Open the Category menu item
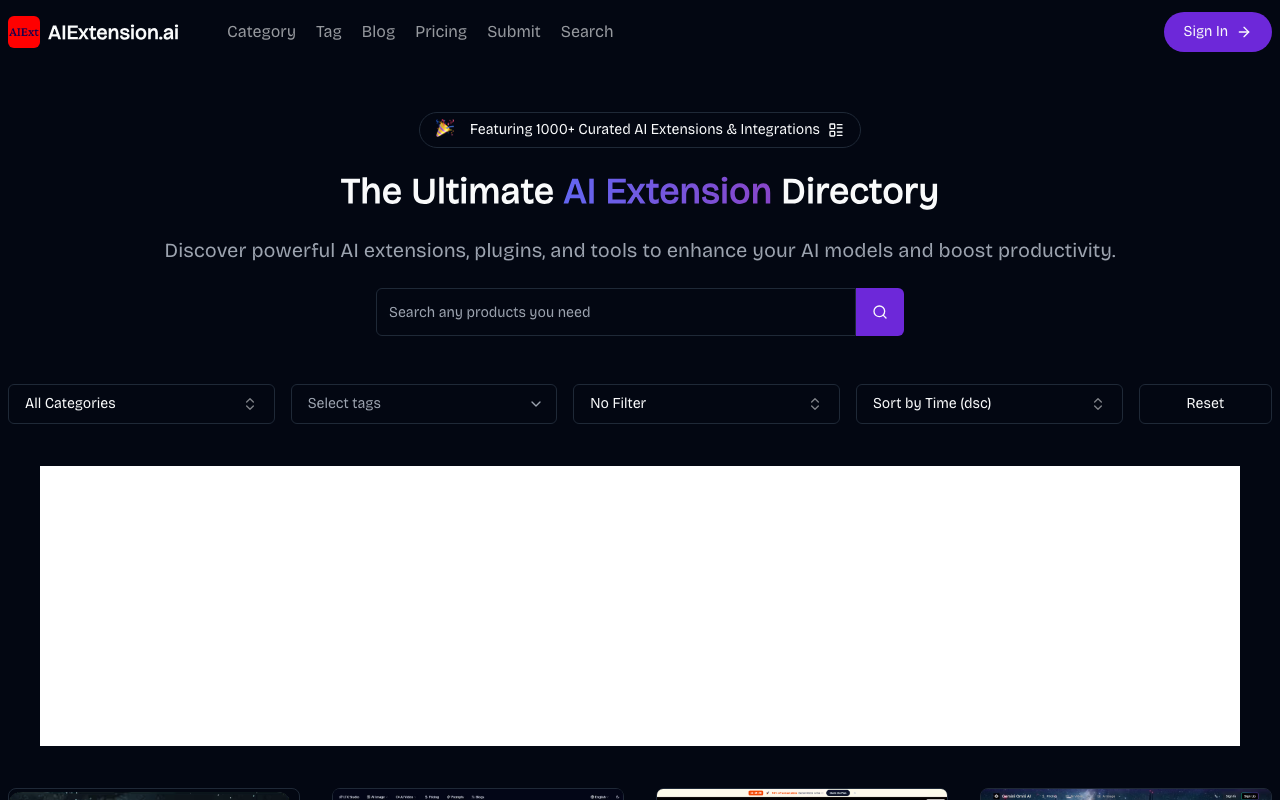The height and width of the screenshot is (800, 1280). click(x=261, y=32)
